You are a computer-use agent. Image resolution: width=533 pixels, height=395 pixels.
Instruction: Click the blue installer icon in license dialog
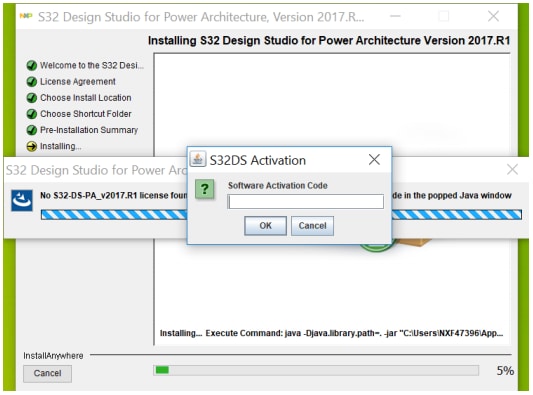coord(22,201)
